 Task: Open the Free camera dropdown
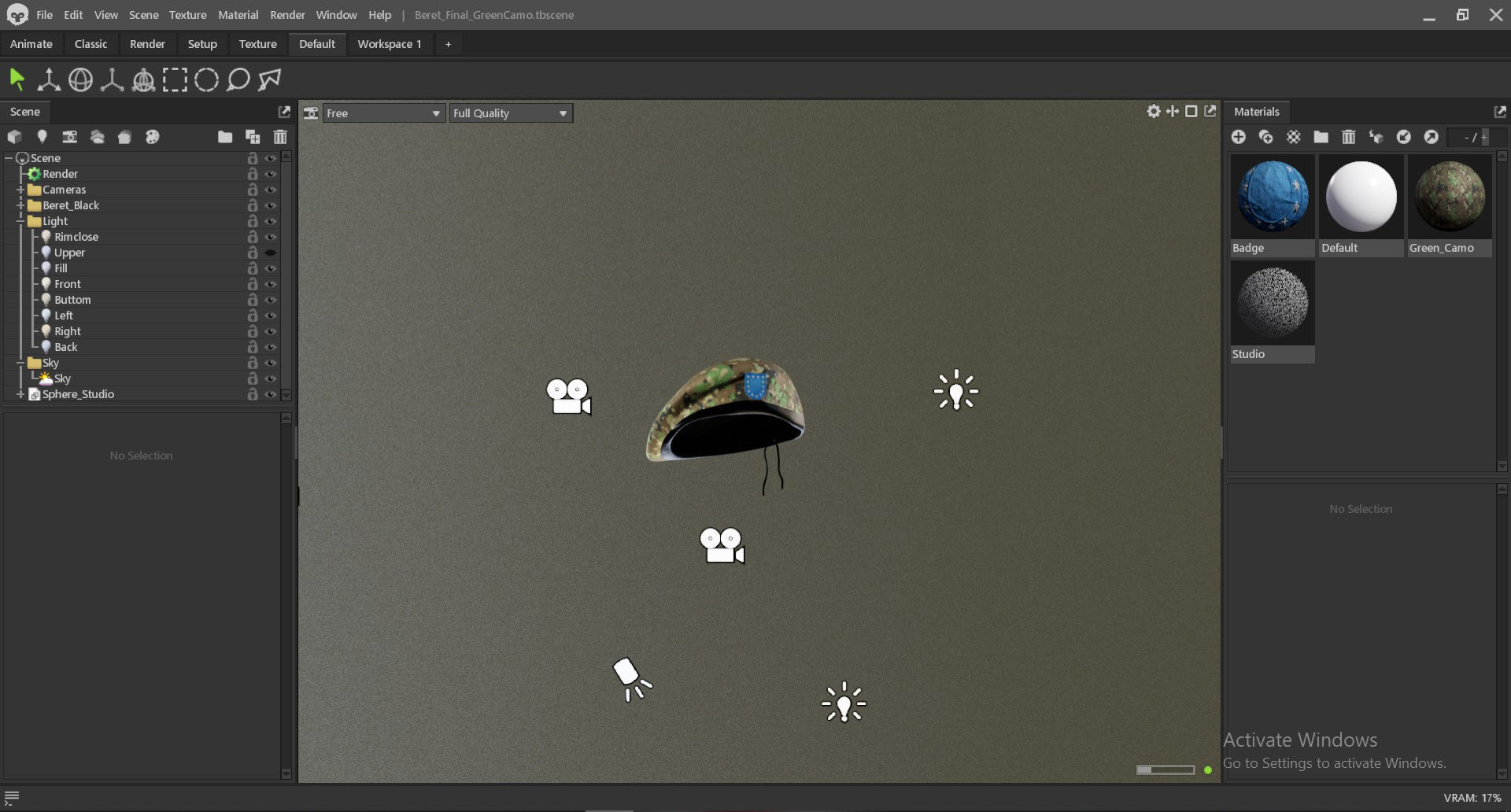pos(383,113)
